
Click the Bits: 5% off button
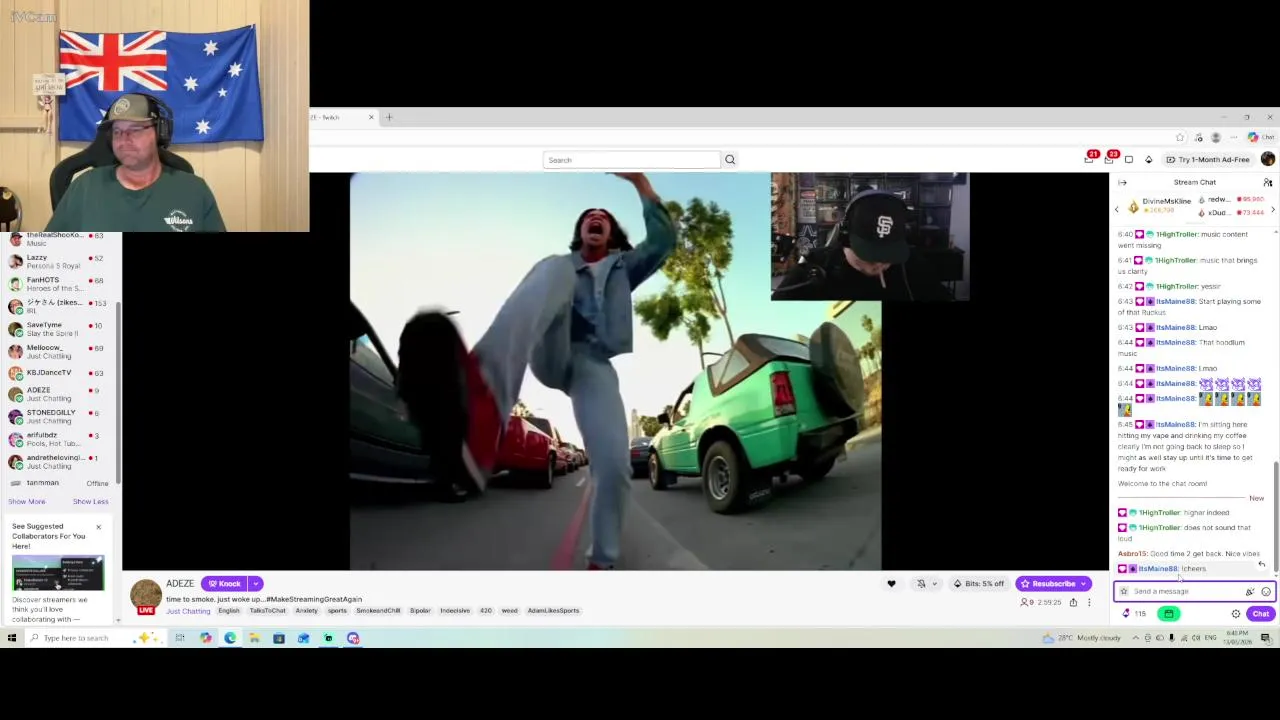point(979,584)
